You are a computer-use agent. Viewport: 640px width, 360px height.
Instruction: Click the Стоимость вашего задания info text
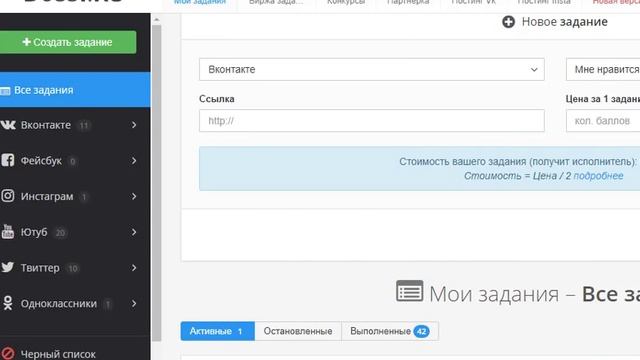[518, 162]
